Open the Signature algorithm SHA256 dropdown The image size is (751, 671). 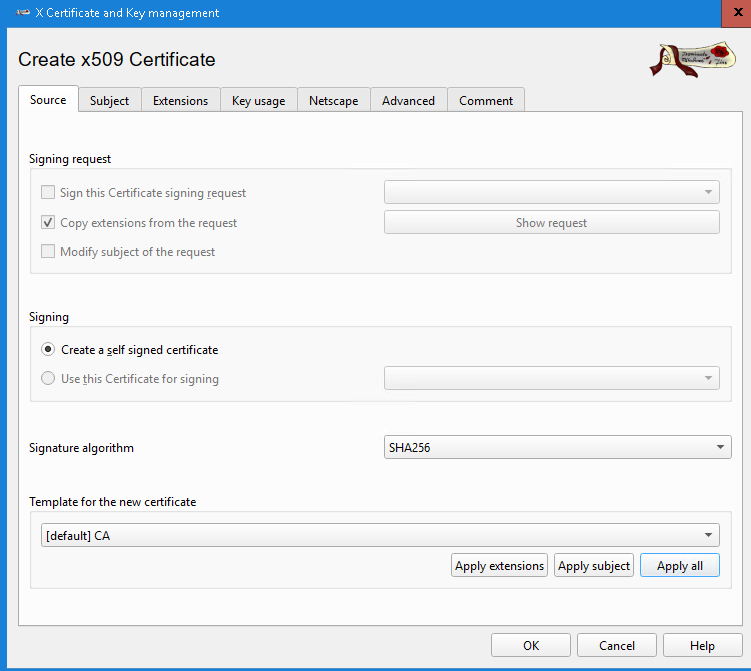[557, 448]
